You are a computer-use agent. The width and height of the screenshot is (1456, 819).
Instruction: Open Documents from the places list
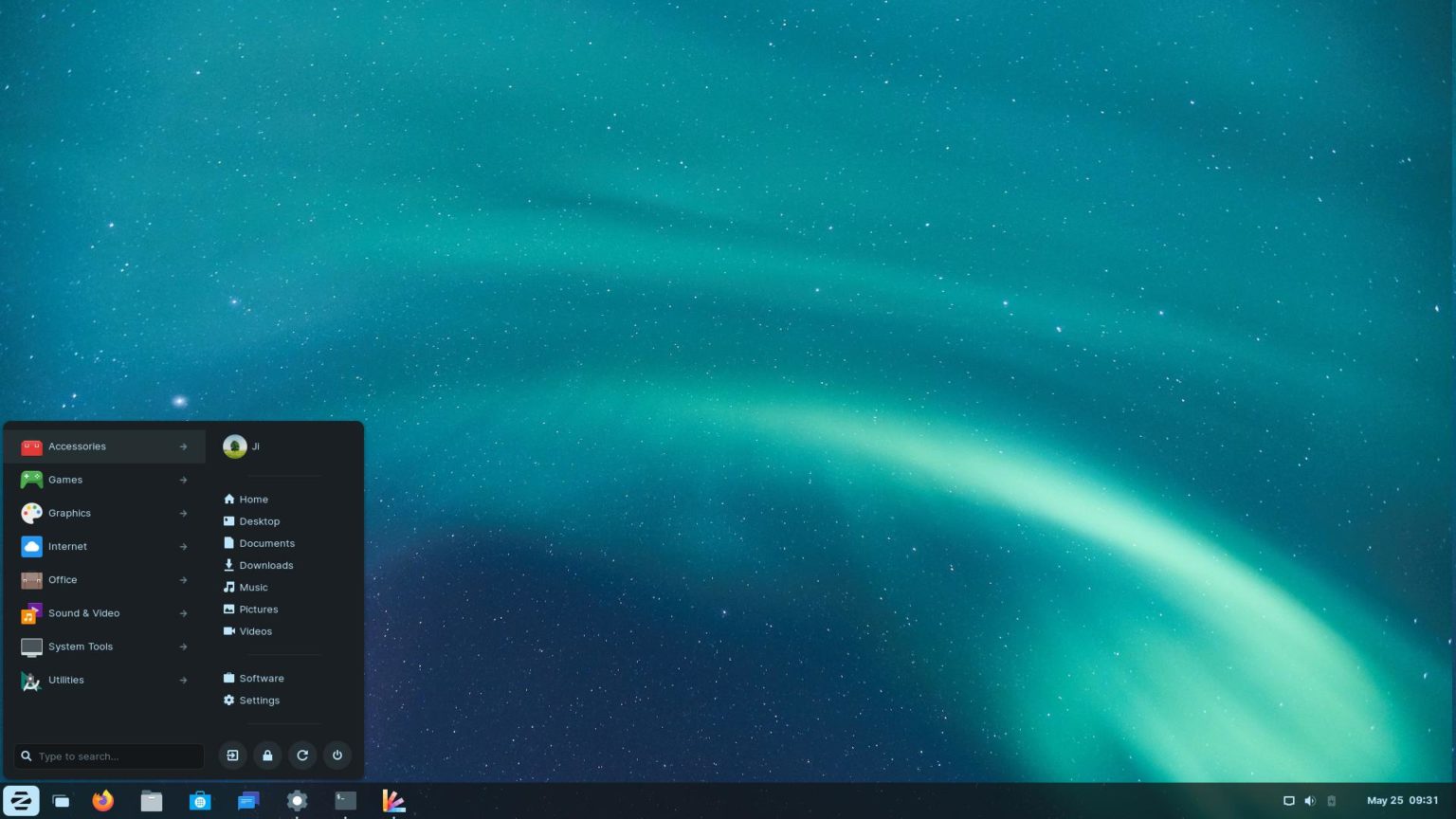(x=266, y=543)
